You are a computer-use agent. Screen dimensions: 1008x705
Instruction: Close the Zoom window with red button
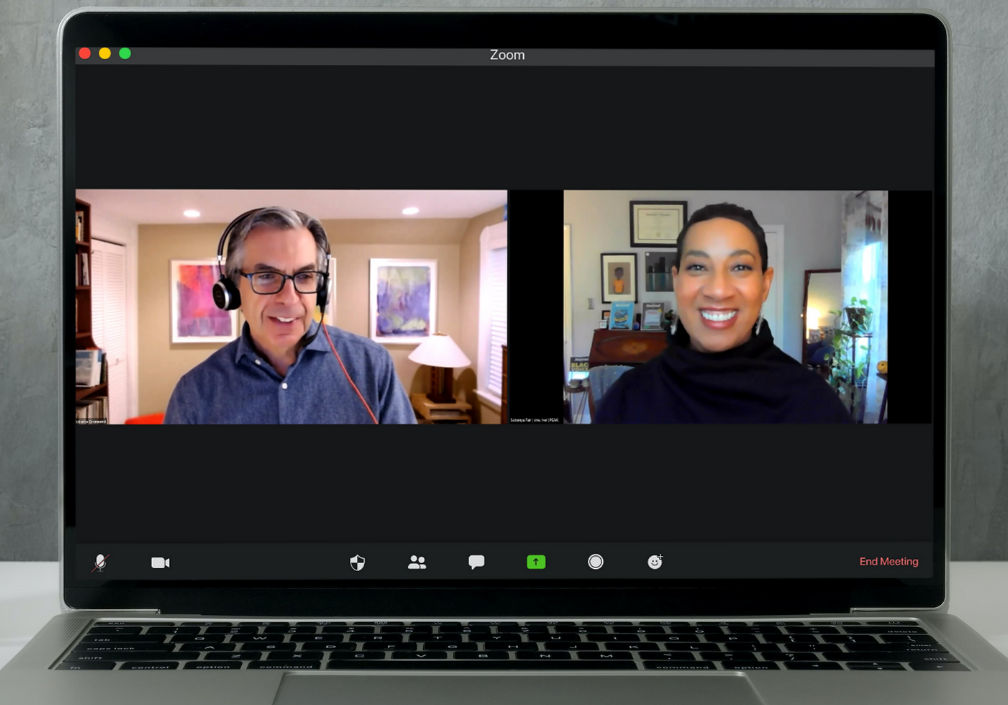point(85,54)
